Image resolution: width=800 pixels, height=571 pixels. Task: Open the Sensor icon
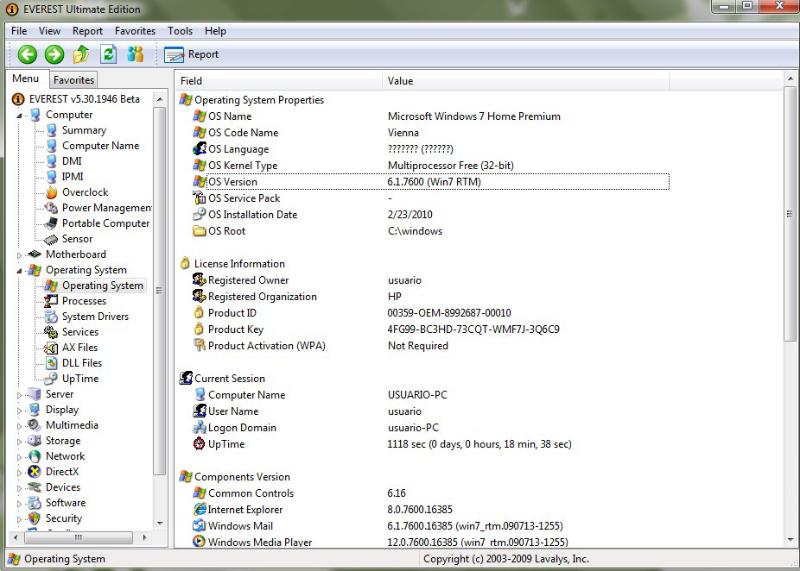pyautogui.click(x=52, y=239)
